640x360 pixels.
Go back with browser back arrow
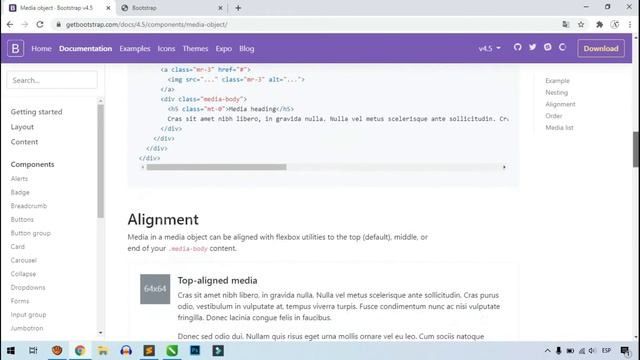[10, 24]
